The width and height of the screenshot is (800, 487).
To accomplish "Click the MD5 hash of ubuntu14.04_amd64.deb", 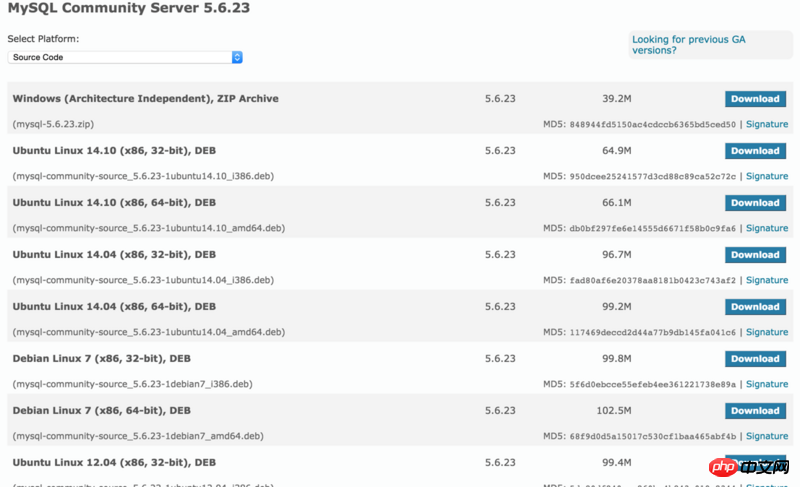I will 653,332.
